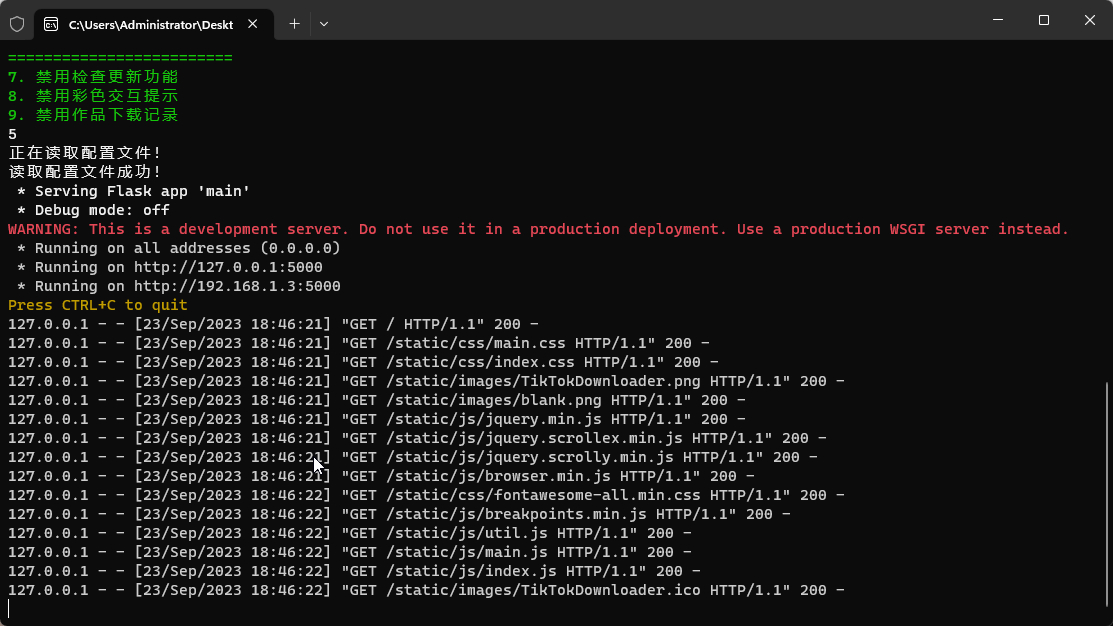Viewport: 1113px width, 626px height.
Task: Click menu option 8 禁用彩色交互提示
Action: (93, 96)
